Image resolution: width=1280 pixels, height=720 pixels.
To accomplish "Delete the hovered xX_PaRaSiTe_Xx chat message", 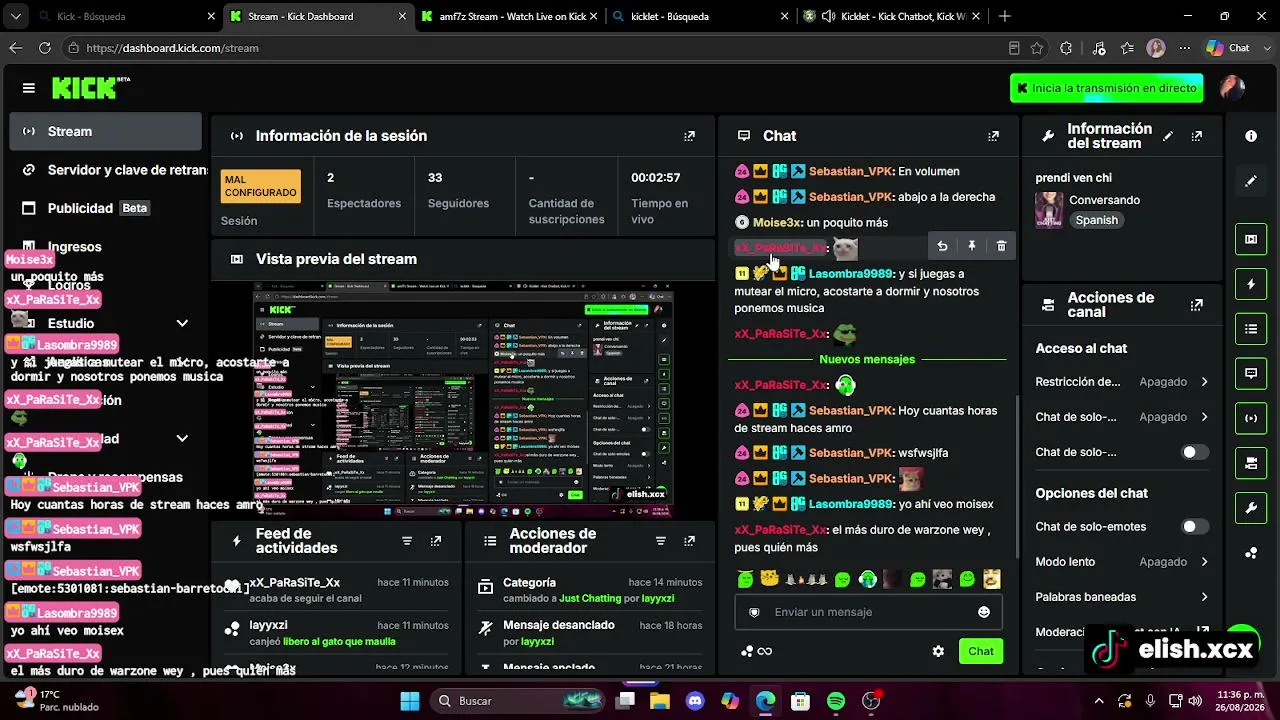I will (x=1001, y=246).
